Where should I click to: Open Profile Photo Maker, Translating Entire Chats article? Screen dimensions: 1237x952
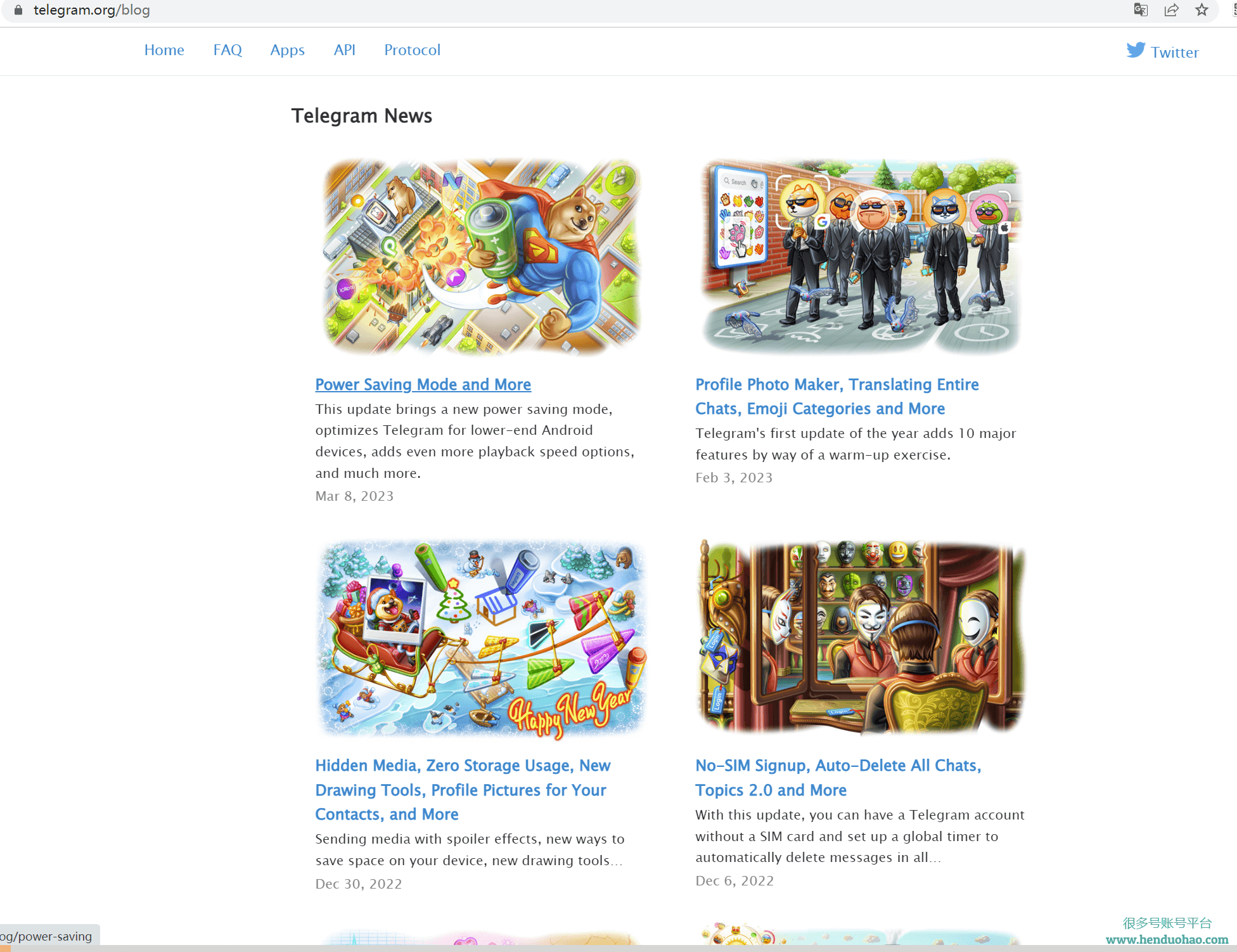[836, 396]
